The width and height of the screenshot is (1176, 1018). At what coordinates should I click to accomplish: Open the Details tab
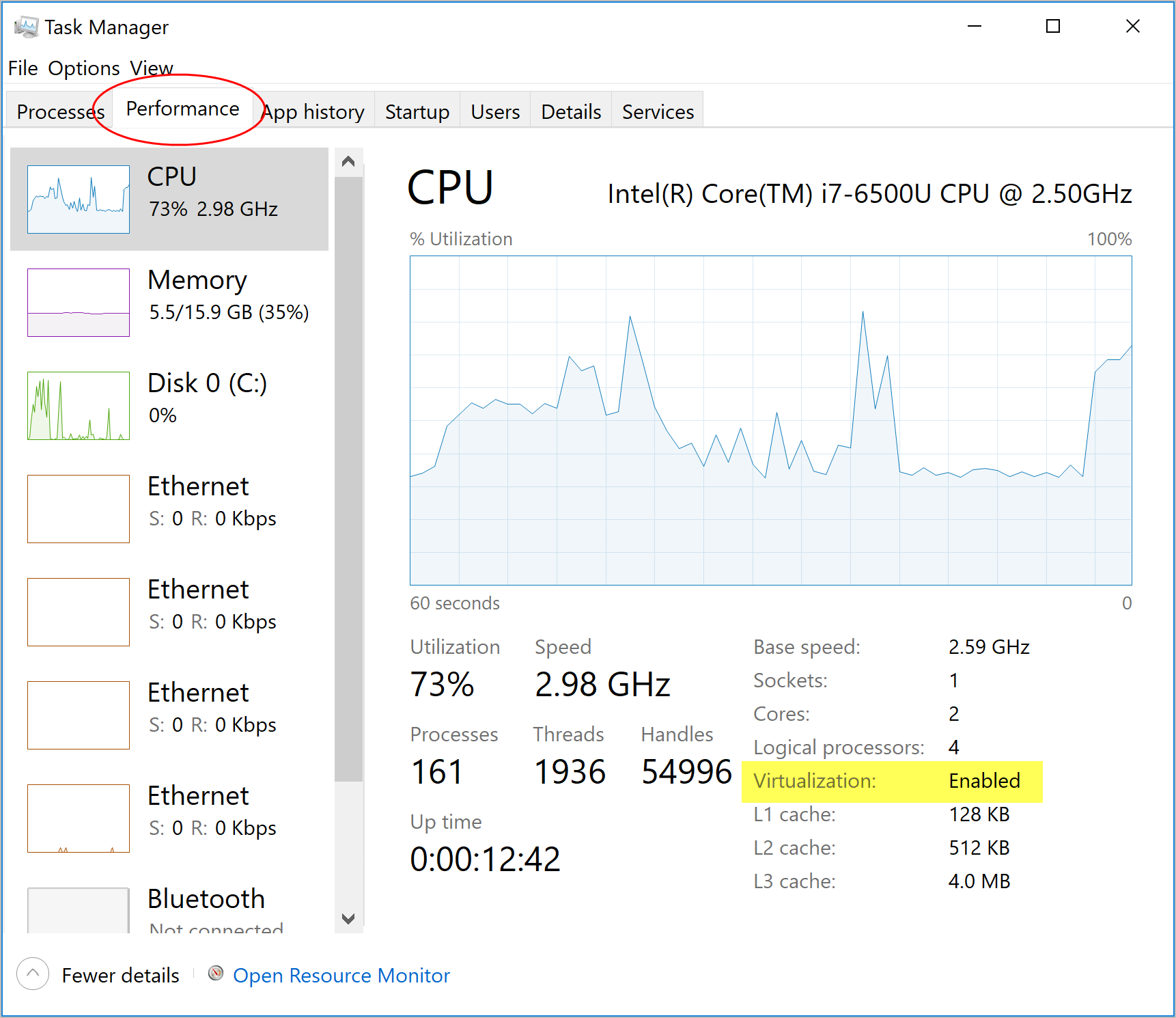570,111
